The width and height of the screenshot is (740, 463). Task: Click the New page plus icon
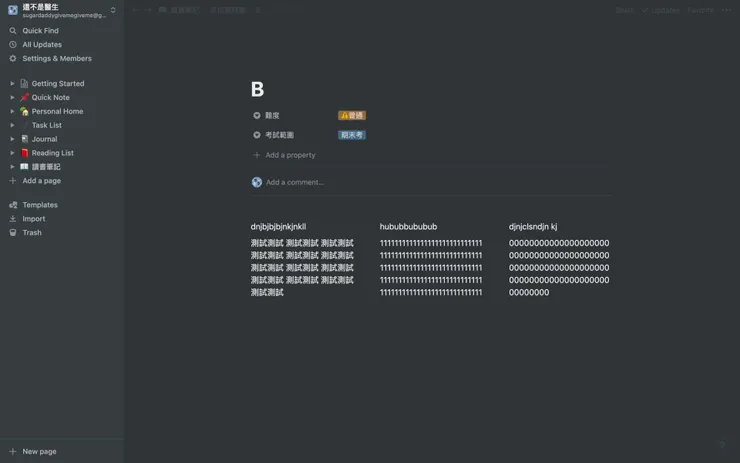(x=13, y=452)
